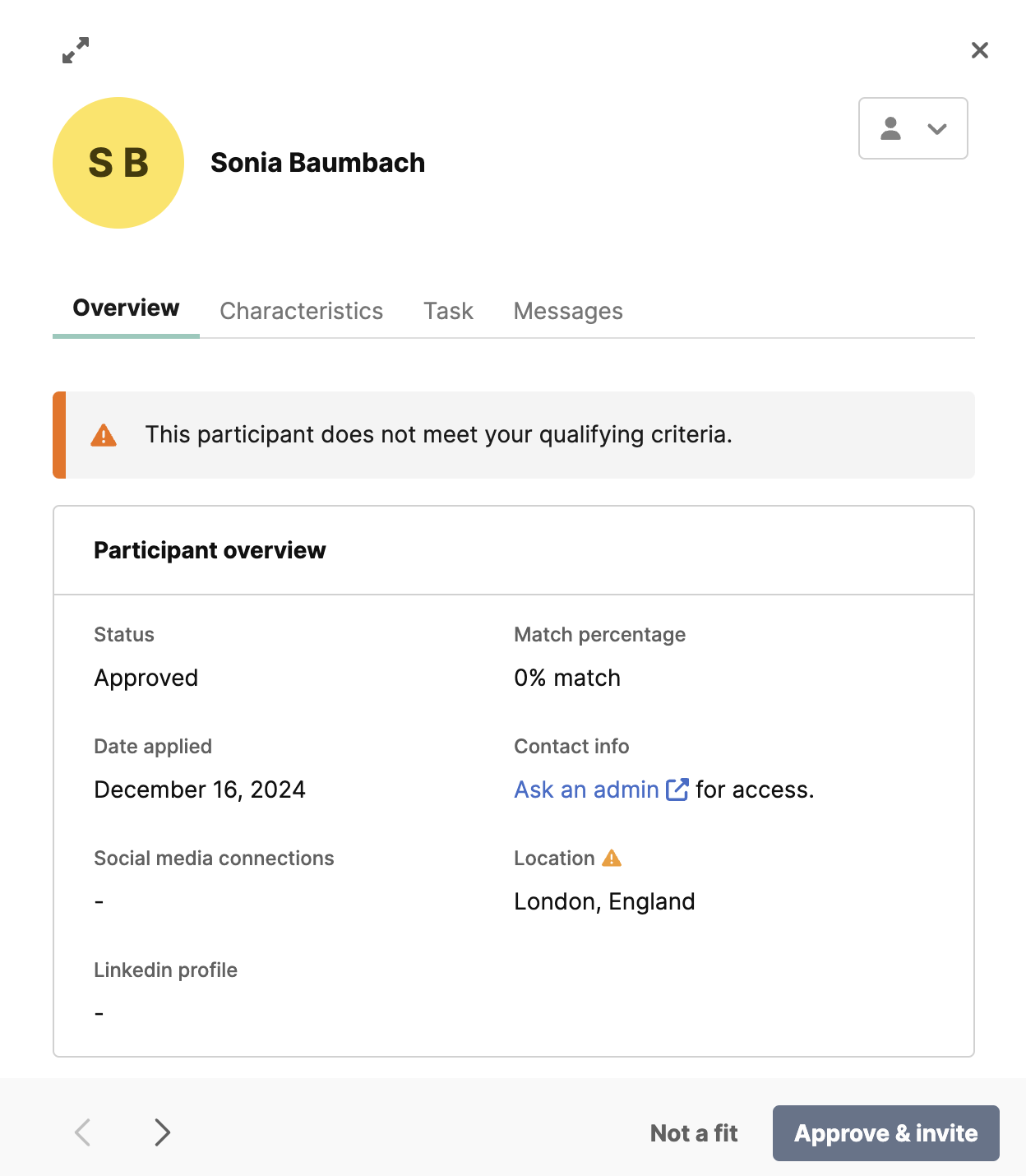Click the London, England location value
The height and width of the screenshot is (1176, 1026).
click(604, 901)
